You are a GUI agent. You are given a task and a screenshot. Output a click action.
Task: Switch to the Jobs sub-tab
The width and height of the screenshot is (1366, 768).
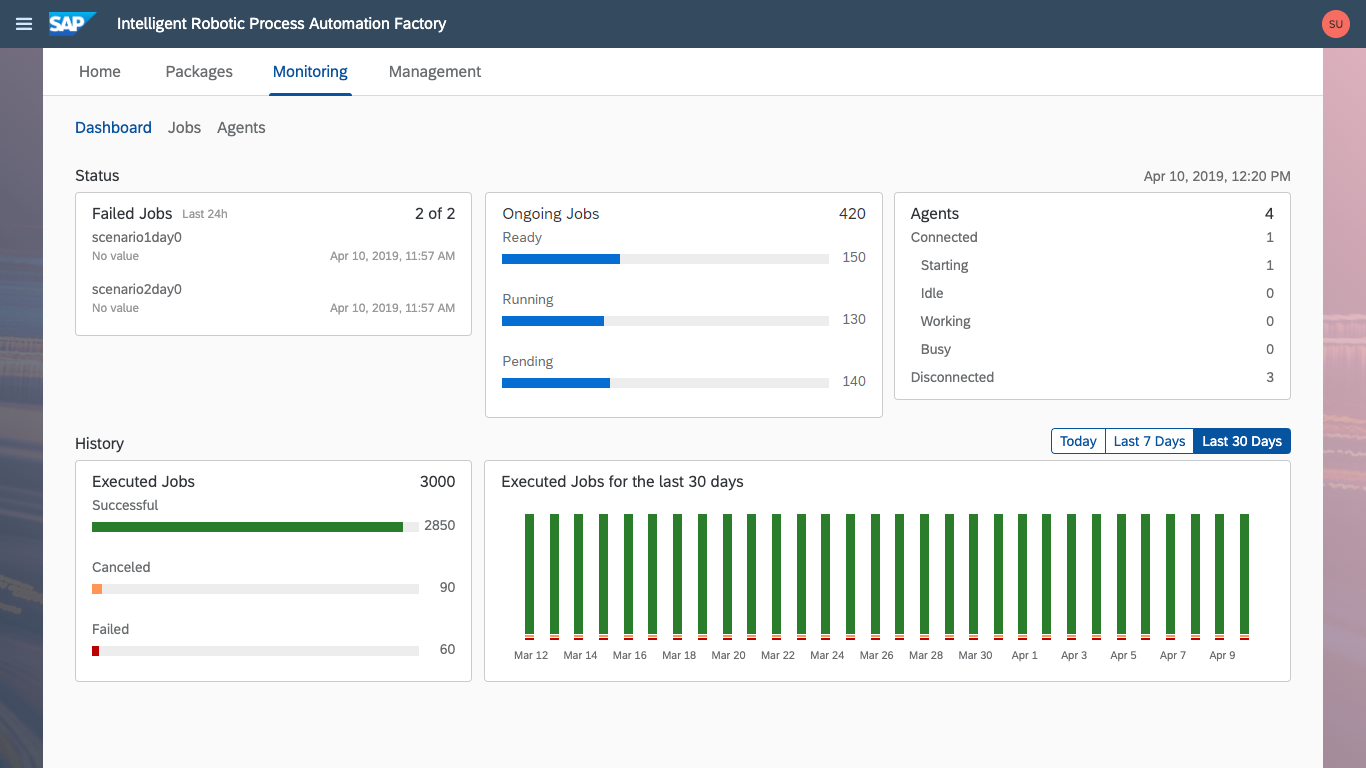pos(184,128)
